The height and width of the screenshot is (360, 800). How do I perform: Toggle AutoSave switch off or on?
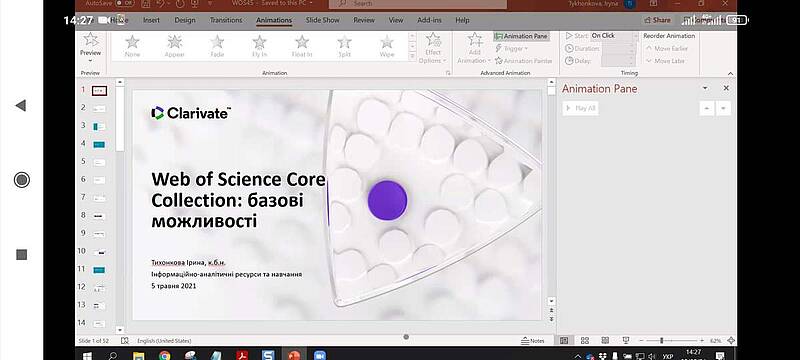(x=124, y=4)
